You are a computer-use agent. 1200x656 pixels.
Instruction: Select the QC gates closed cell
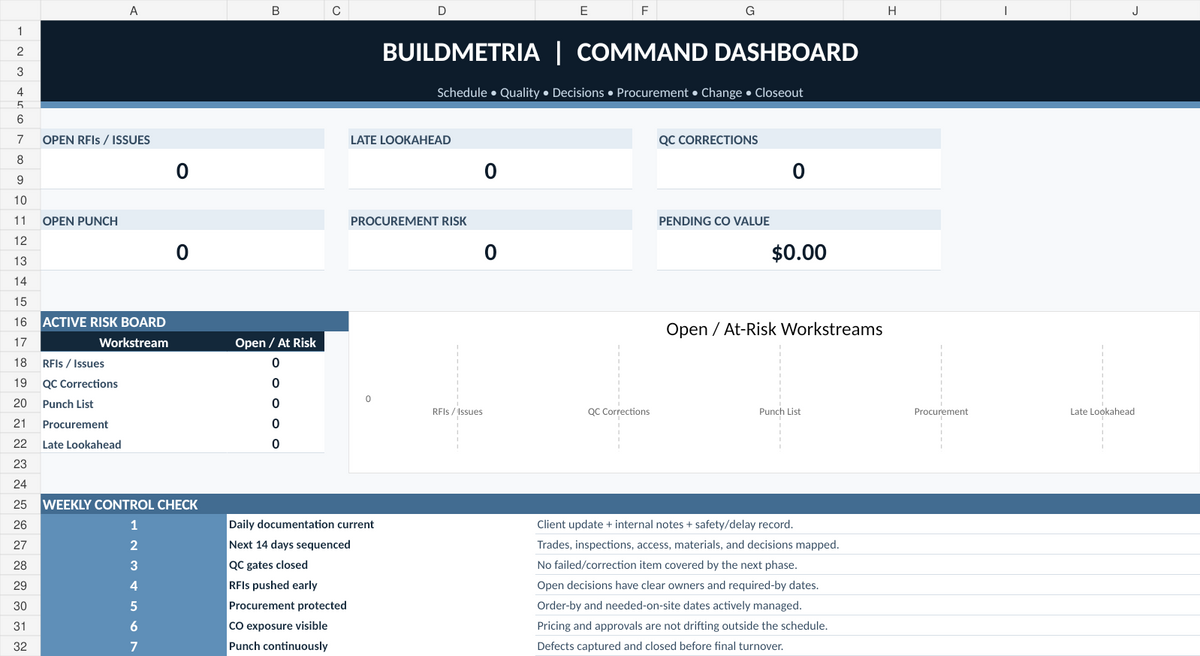point(381,565)
